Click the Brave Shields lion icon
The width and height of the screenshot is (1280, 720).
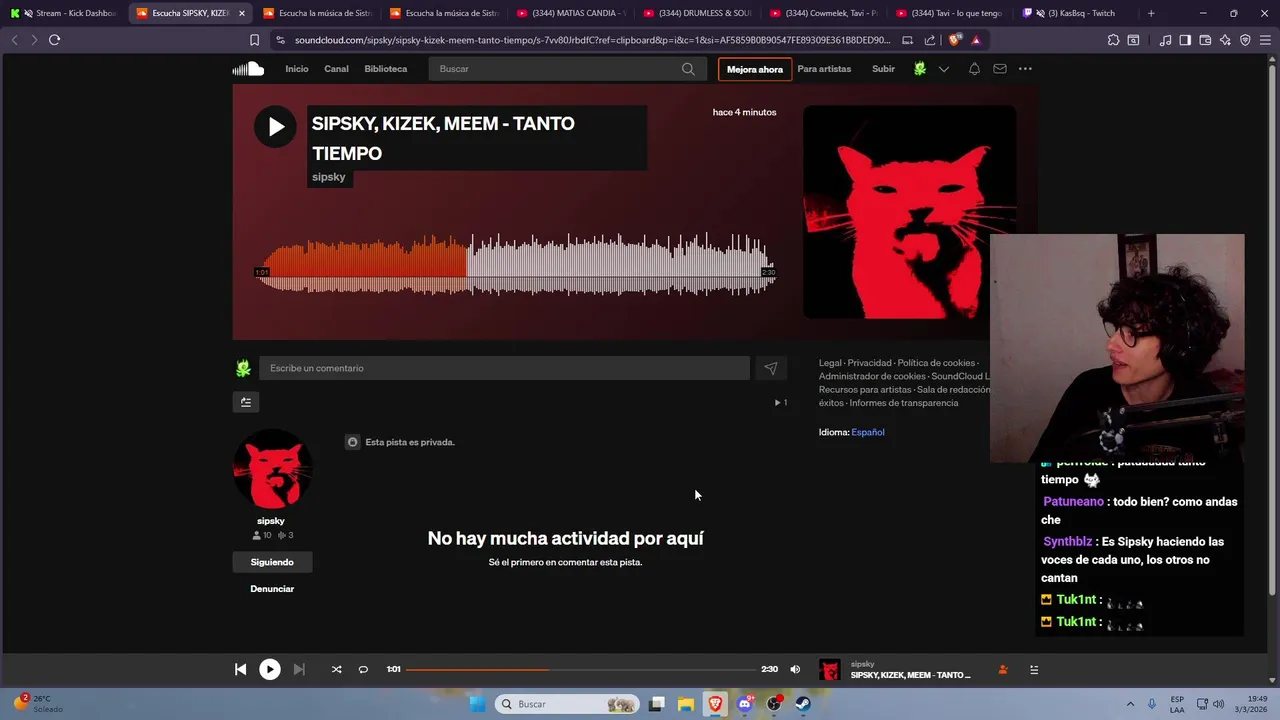(x=954, y=40)
